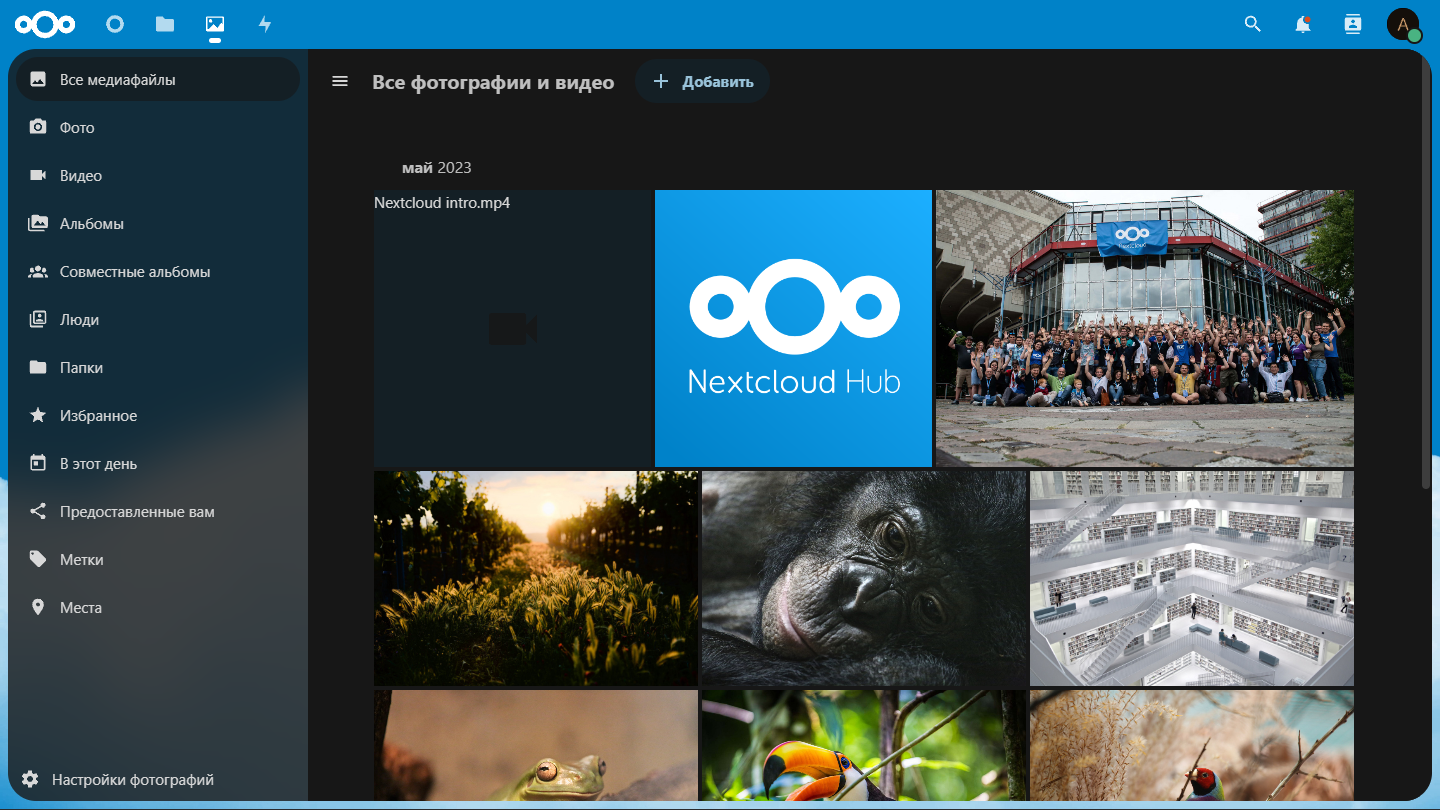Open the notifications bell
This screenshot has height=810, width=1440.
point(1302,24)
